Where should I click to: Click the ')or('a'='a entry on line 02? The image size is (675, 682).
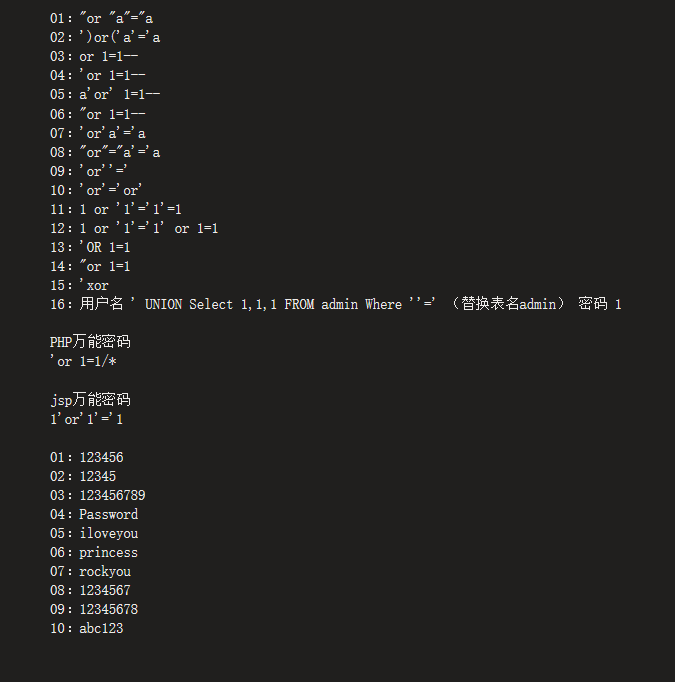120,37
